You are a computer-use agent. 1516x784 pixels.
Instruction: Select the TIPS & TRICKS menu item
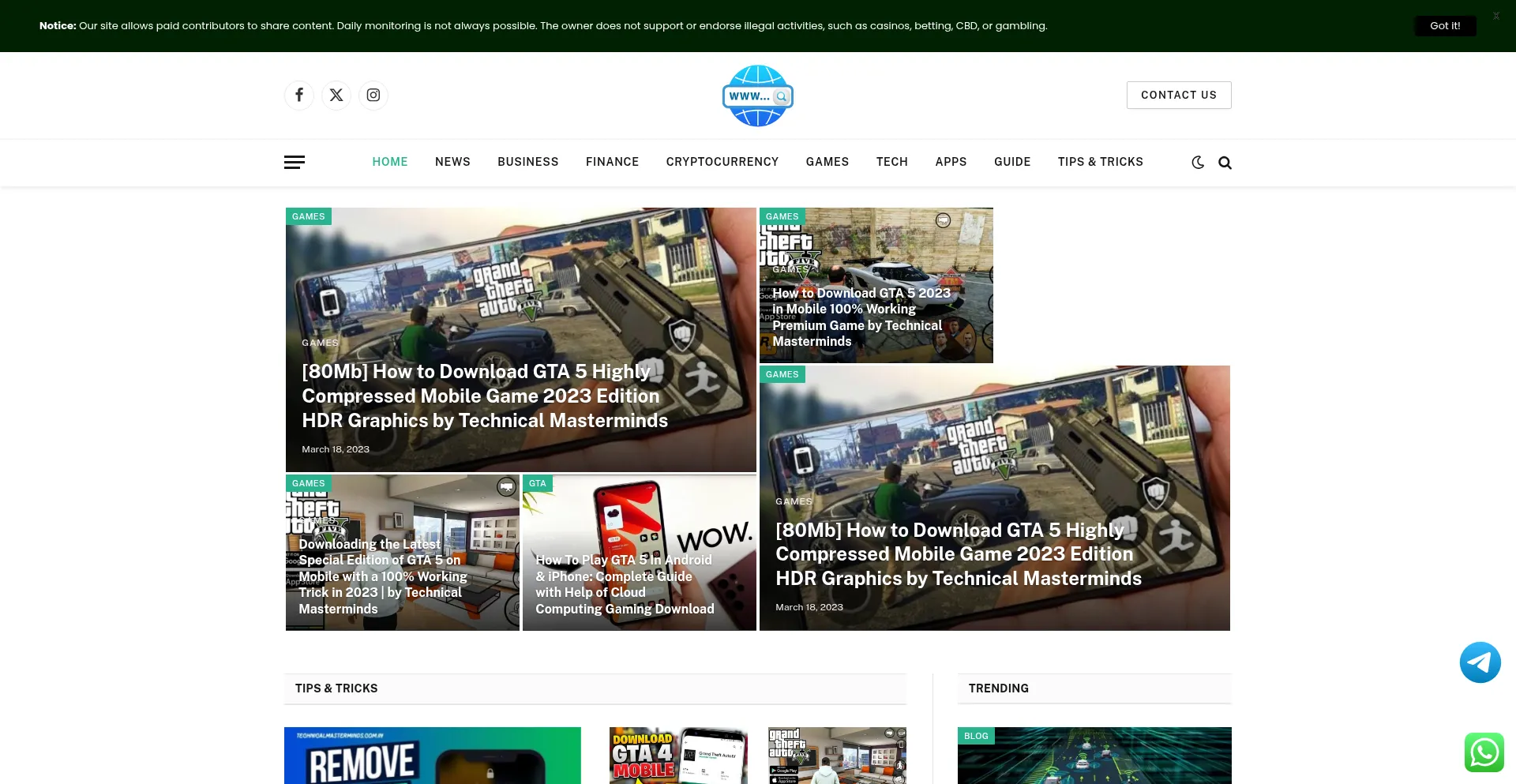coord(1101,162)
